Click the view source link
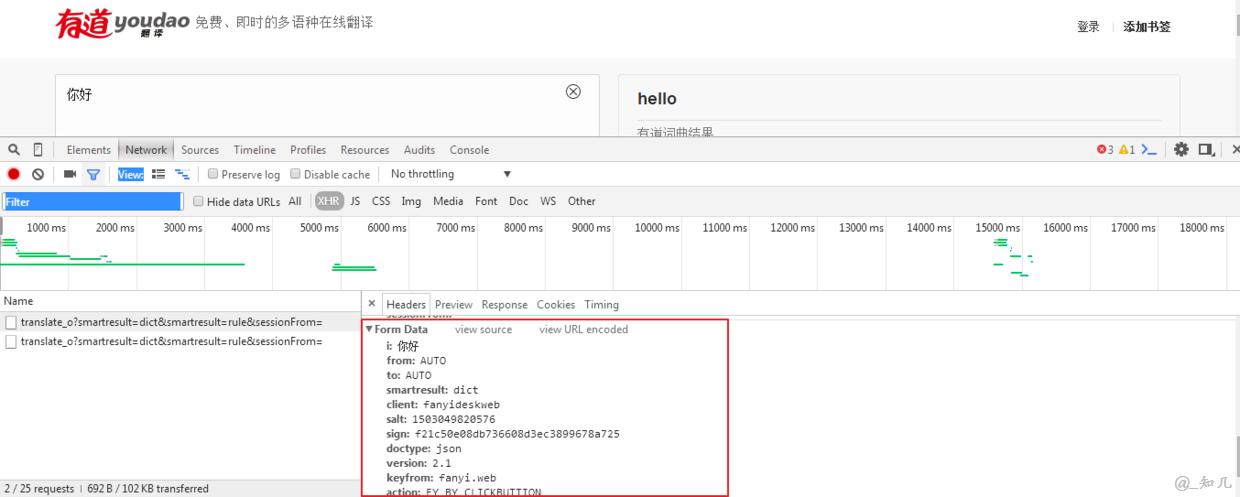This screenshot has height=497, width=1240. coord(483,330)
